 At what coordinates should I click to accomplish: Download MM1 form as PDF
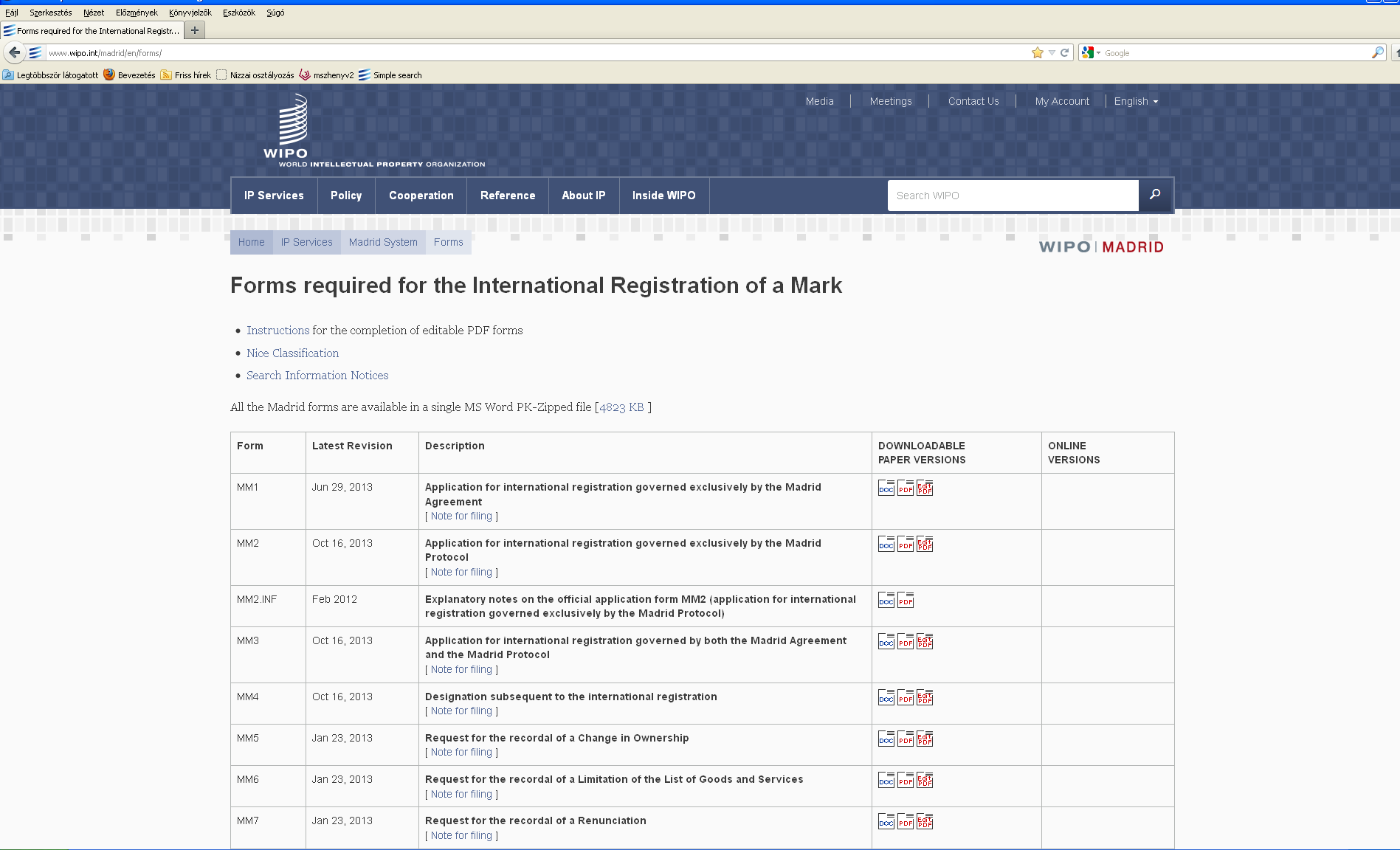tap(906, 488)
